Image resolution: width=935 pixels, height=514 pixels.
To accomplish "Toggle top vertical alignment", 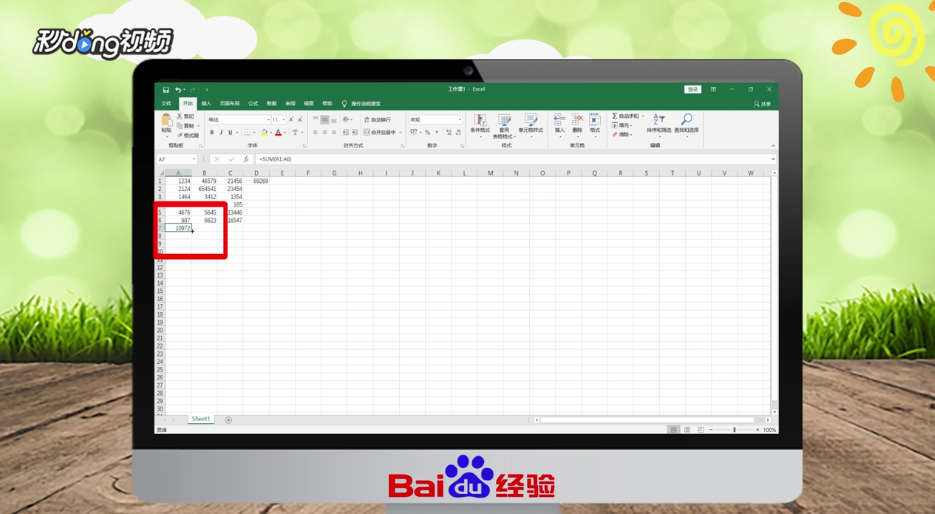I will point(316,120).
